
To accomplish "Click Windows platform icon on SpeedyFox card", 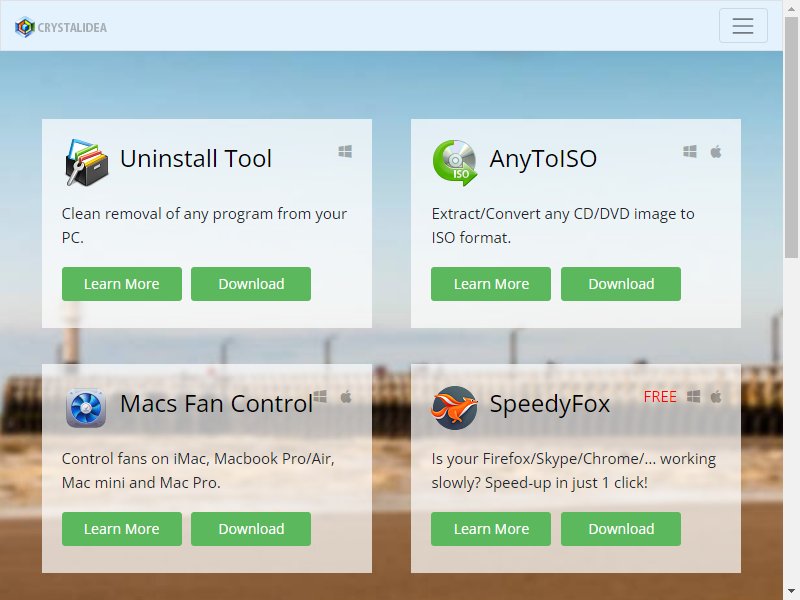I will [693, 396].
